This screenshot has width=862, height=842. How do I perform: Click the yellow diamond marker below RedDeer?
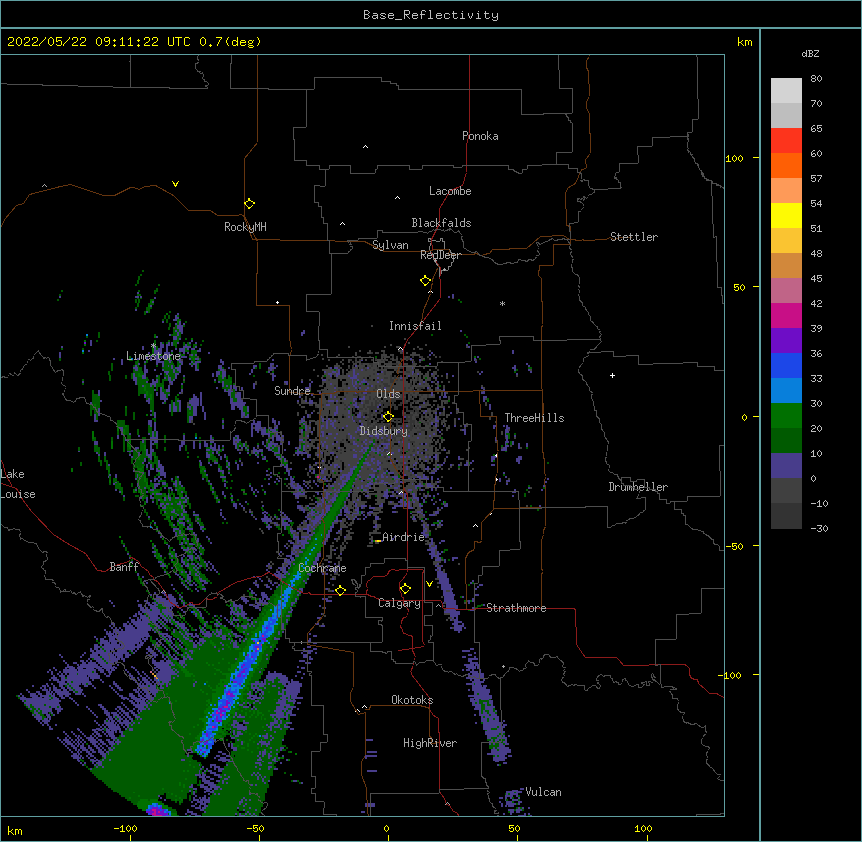(x=425, y=281)
